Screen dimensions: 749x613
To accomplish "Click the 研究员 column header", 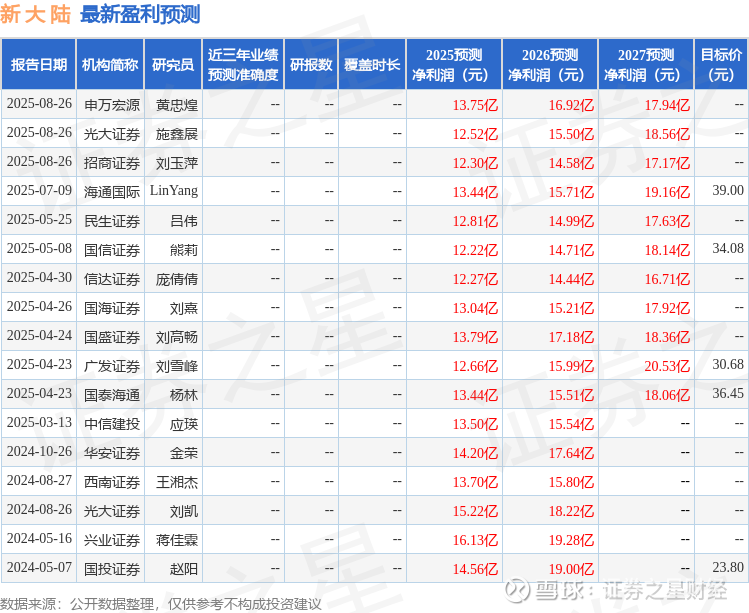I will click(173, 65).
